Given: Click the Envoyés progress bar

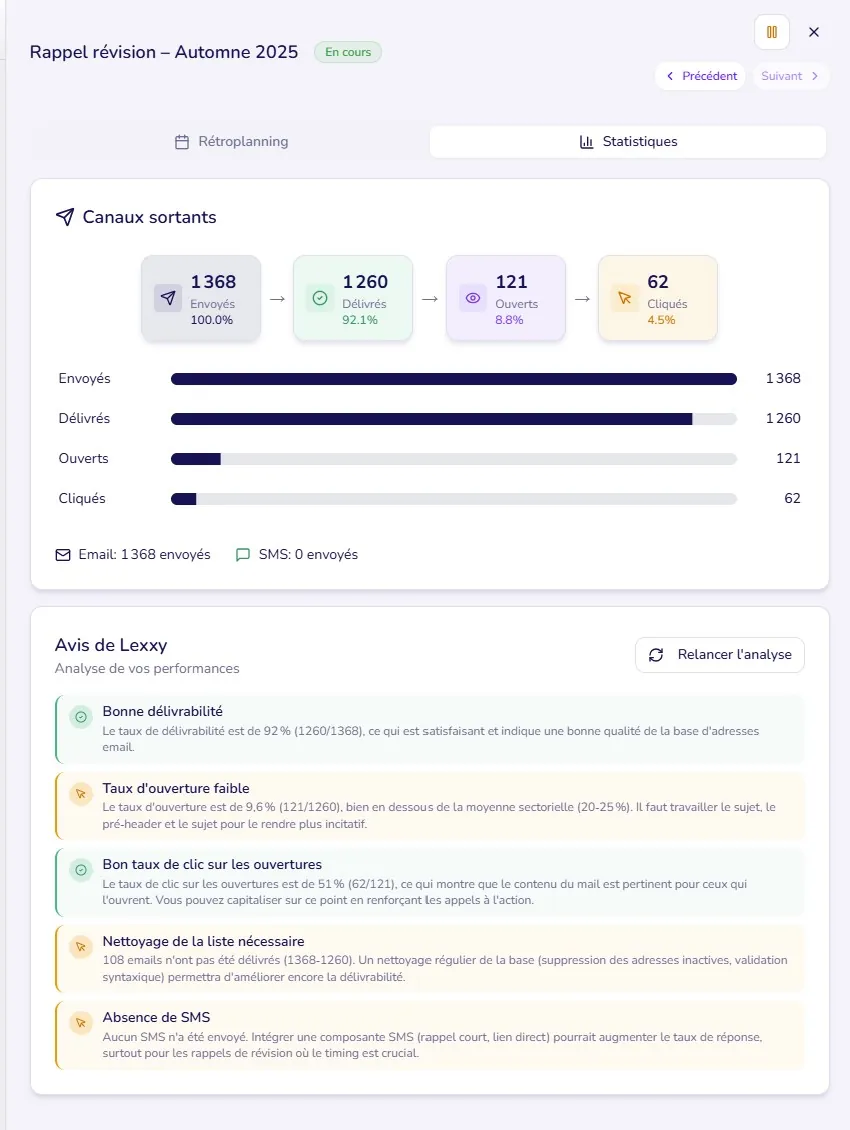Looking at the screenshot, I should pyautogui.click(x=453, y=379).
